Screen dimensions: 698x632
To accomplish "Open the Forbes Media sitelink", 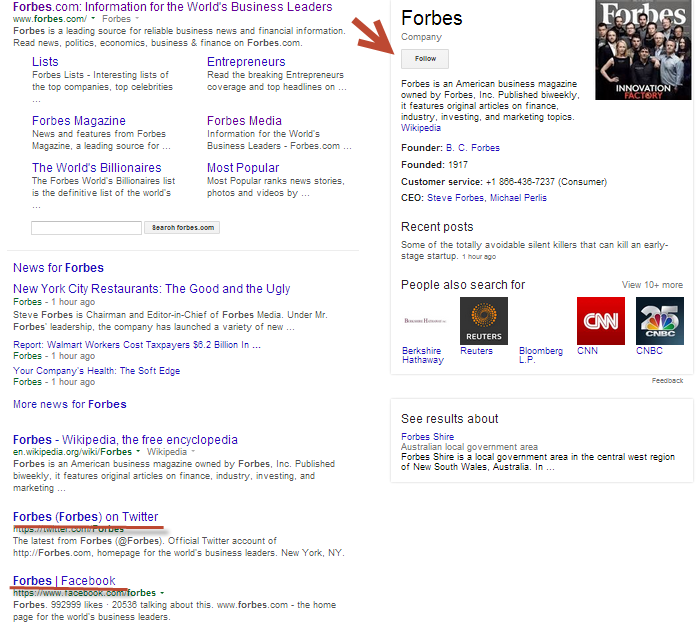I will point(244,121).
